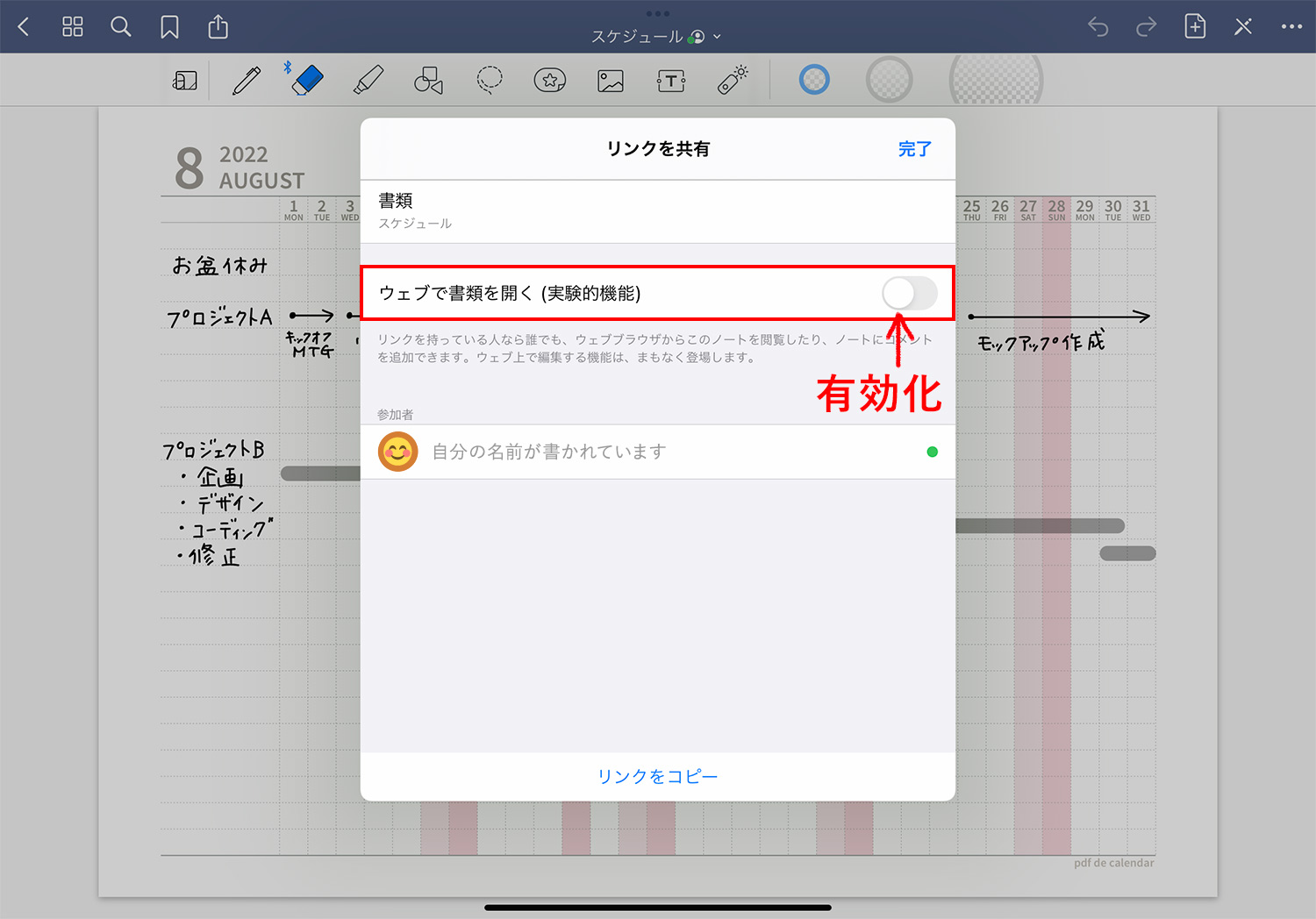1316x919 pixels.
Task: Tap the 参加者 section header
Action: [395, 415]
